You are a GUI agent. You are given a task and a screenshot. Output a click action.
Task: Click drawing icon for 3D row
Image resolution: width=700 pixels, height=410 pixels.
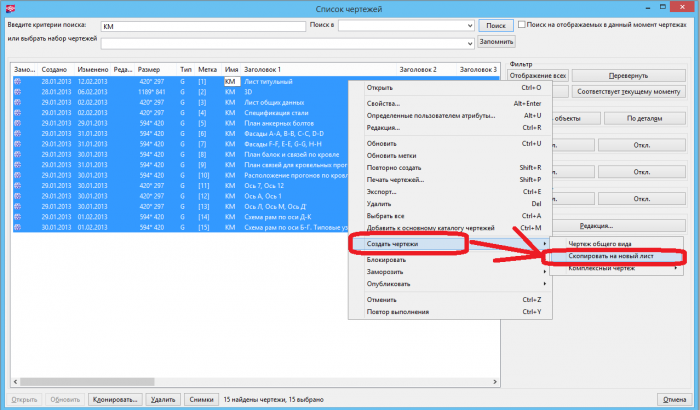pyautogui.click(x=17, y=92)
